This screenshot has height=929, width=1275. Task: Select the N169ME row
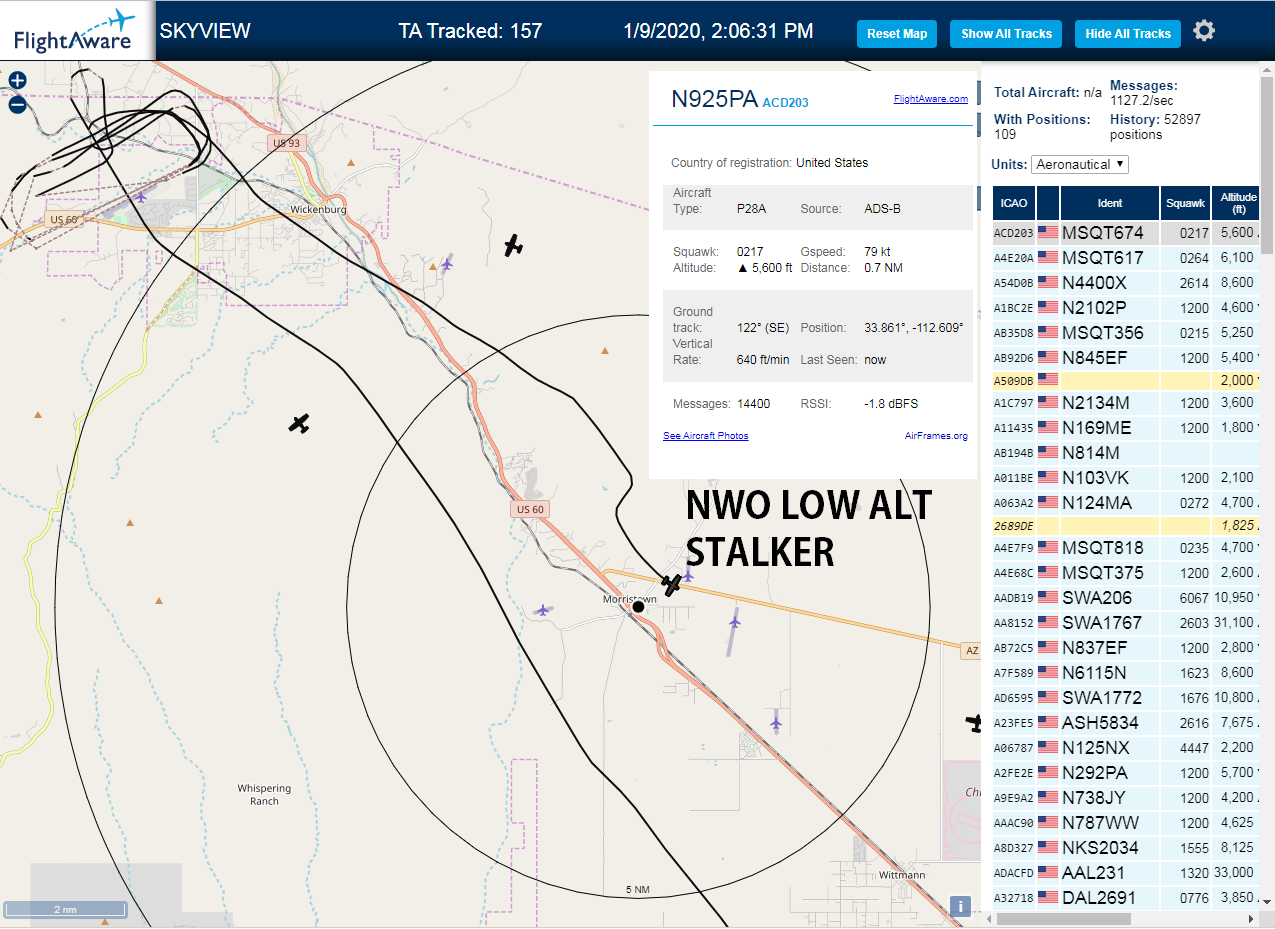(x=1127, y=428)
